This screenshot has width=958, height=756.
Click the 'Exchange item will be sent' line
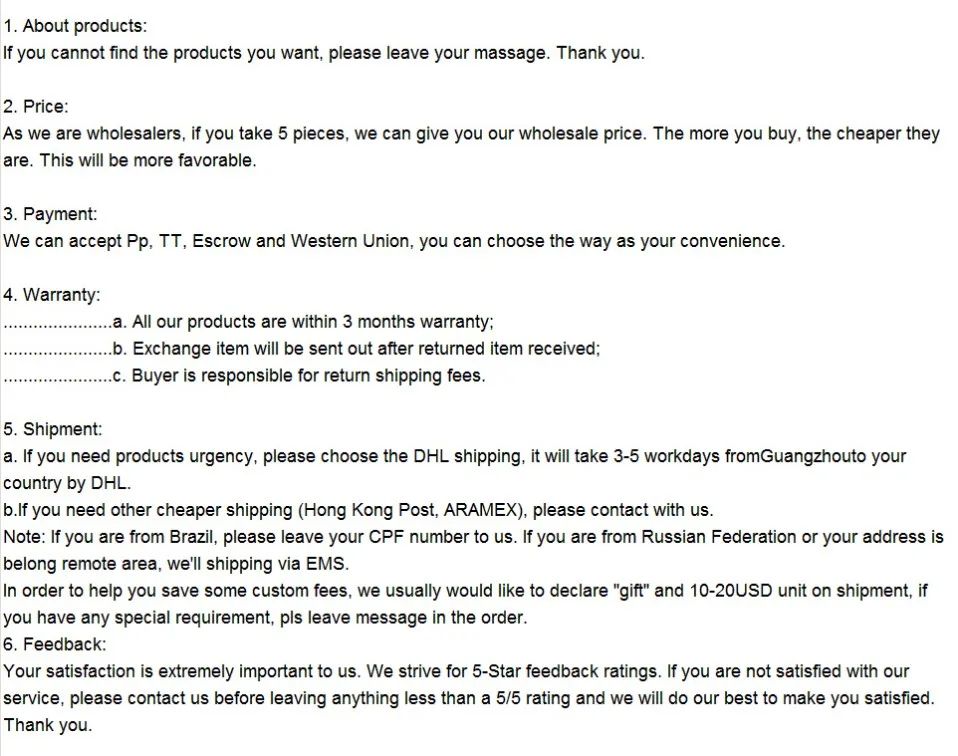(x=357, y=349)
